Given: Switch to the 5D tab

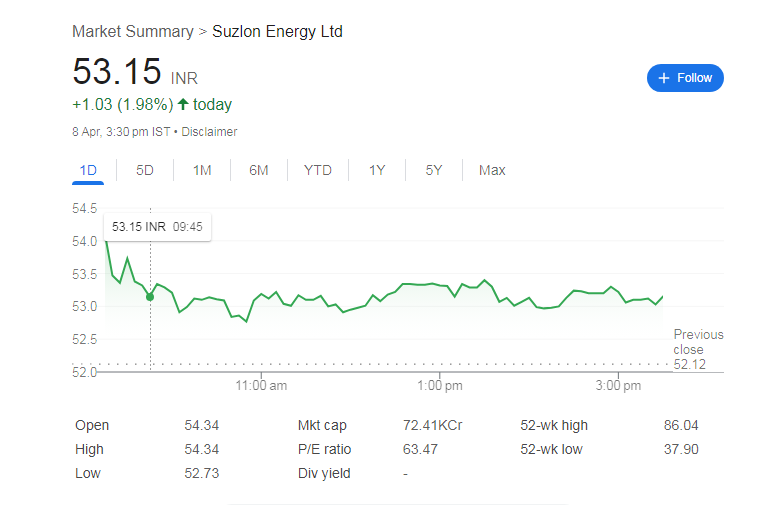Looking at the screenshot, I should (x=145, y=170).
